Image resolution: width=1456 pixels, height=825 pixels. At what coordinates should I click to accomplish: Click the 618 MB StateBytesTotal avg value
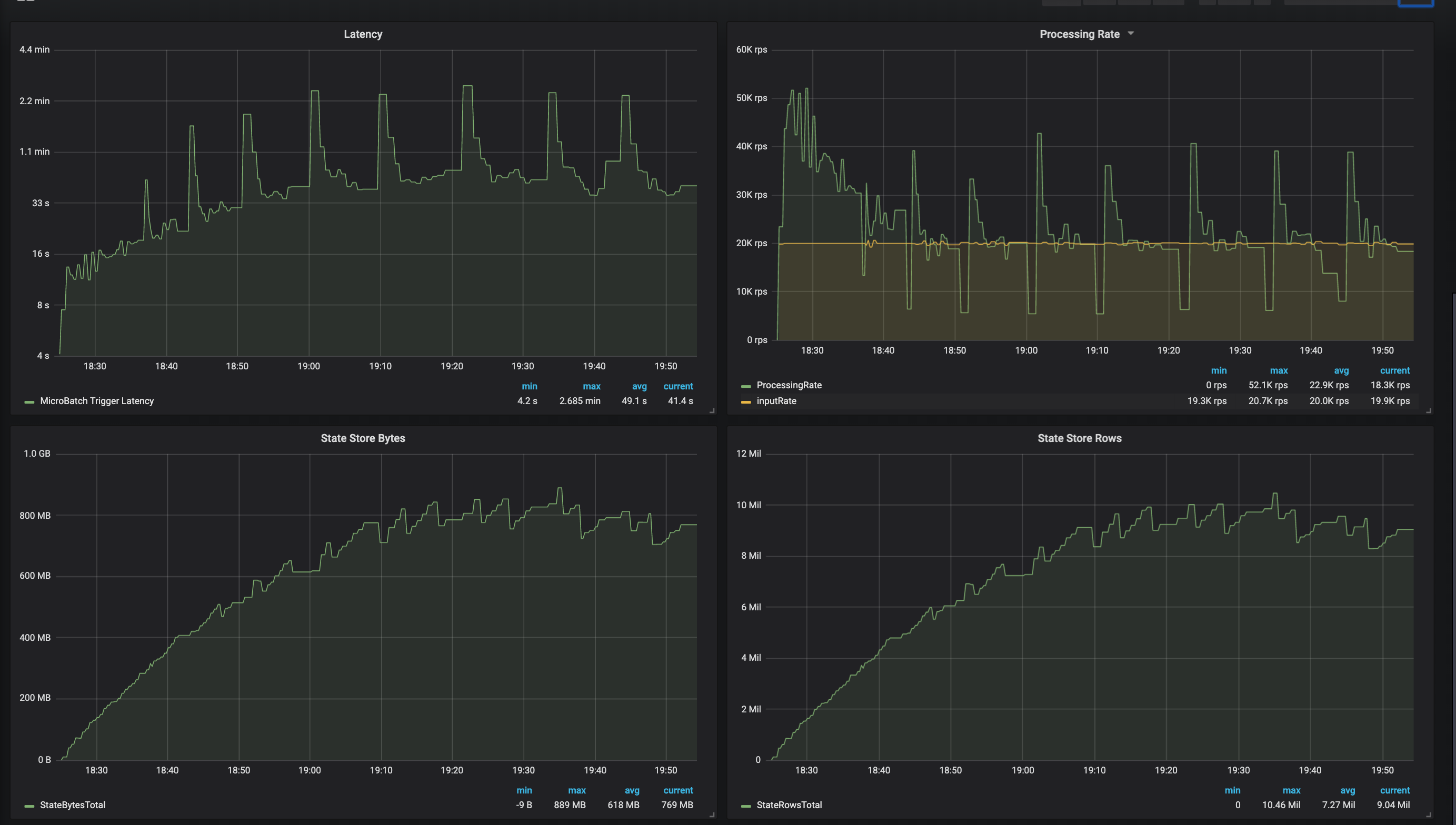(x=623, y=804)
